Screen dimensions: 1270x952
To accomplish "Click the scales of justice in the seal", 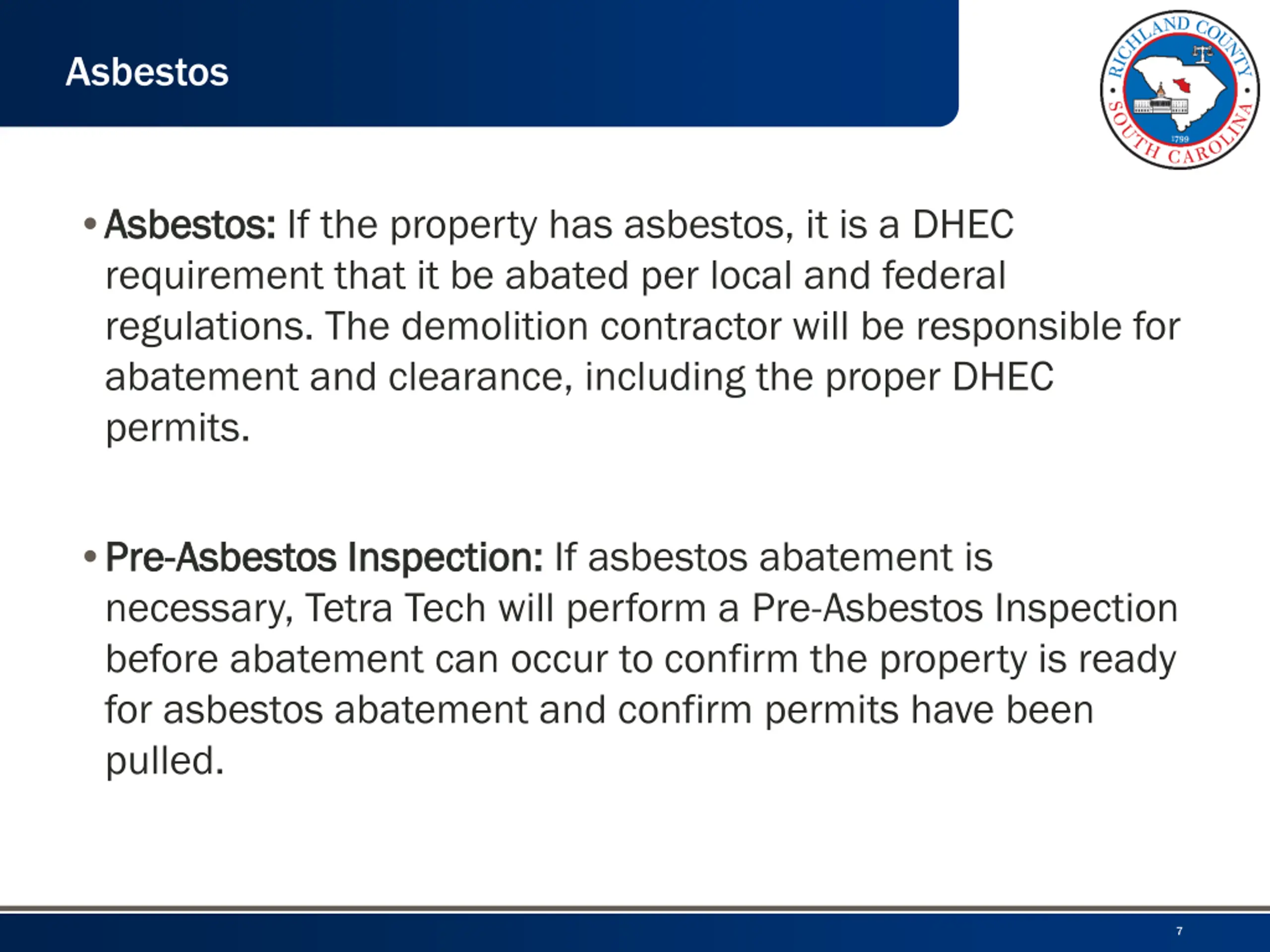I will pyautogui.click(x=1203, y=54).
